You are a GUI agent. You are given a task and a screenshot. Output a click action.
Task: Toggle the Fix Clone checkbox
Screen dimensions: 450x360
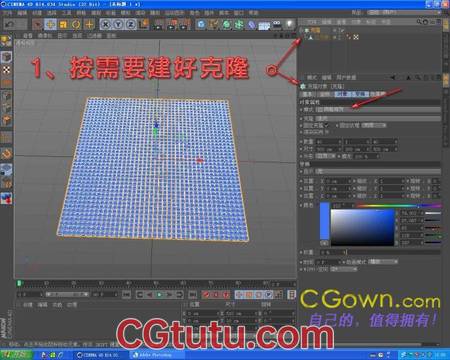tap(327, 125)
